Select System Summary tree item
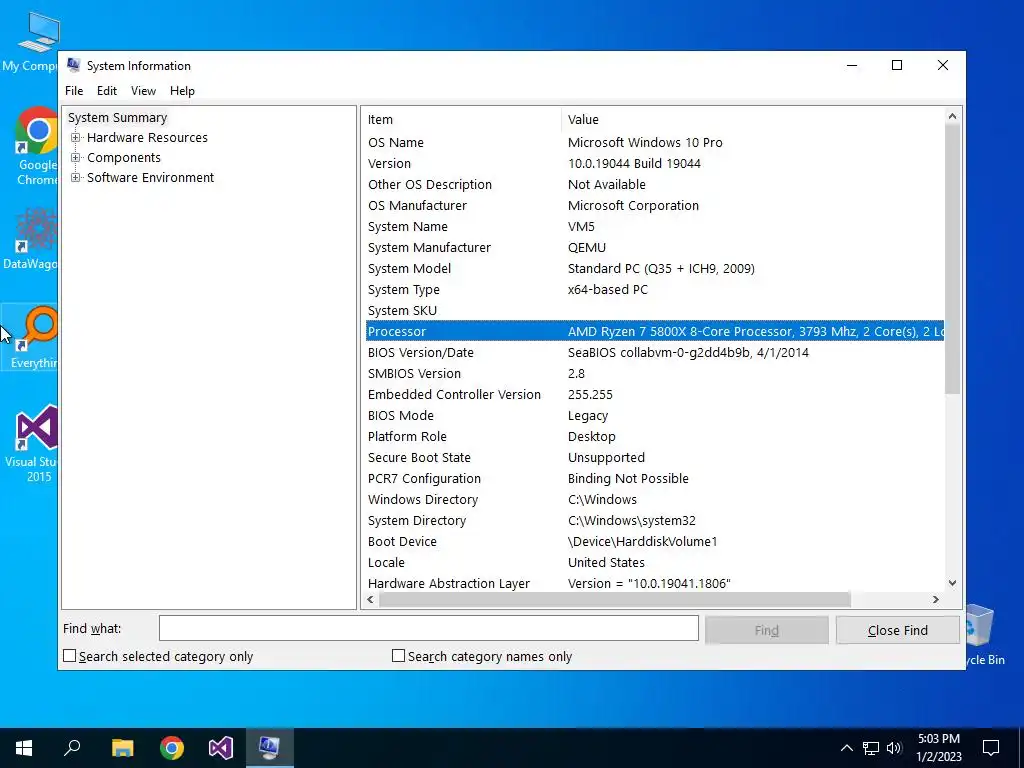1024x768 pixels. pos(118,118)
